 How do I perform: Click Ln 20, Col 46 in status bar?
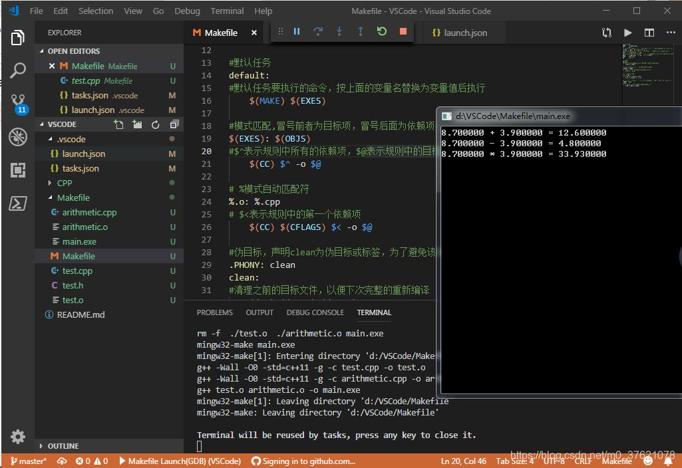[463, 461]
